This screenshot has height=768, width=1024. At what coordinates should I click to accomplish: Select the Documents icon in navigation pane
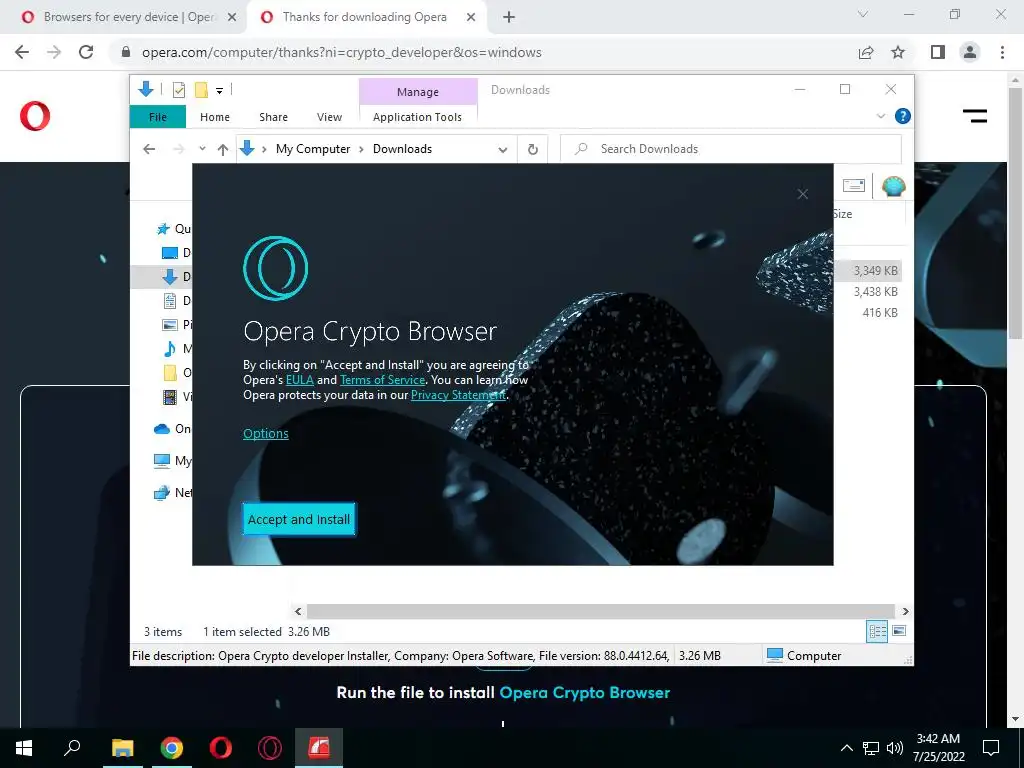pyautogui.click(x=170, y=301)
